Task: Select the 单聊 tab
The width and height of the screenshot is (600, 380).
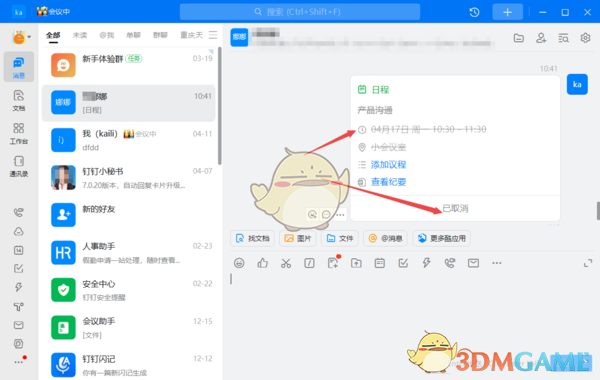Action: click(x=134, y=35)
